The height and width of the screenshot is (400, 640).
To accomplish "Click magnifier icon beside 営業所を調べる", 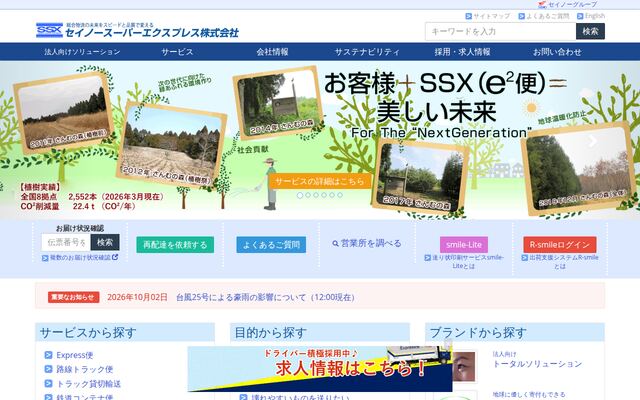I will pos(336,244).
